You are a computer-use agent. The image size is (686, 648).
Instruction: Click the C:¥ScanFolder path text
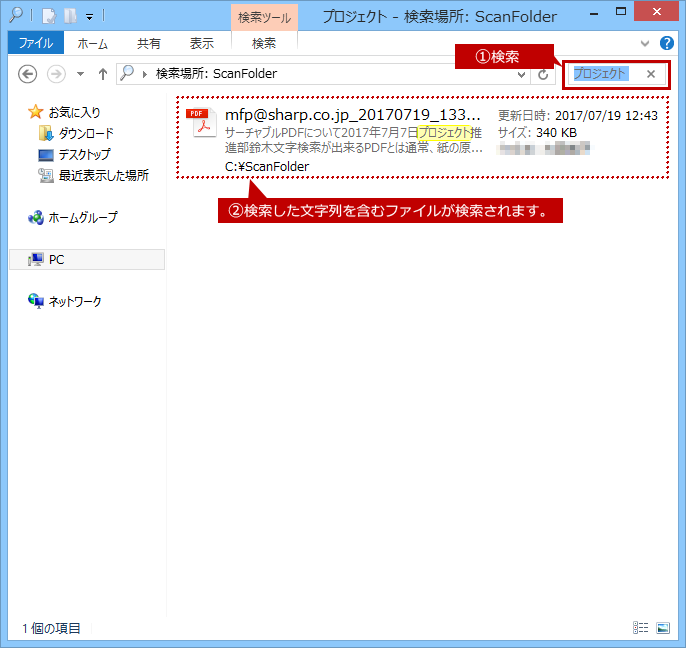267,167
